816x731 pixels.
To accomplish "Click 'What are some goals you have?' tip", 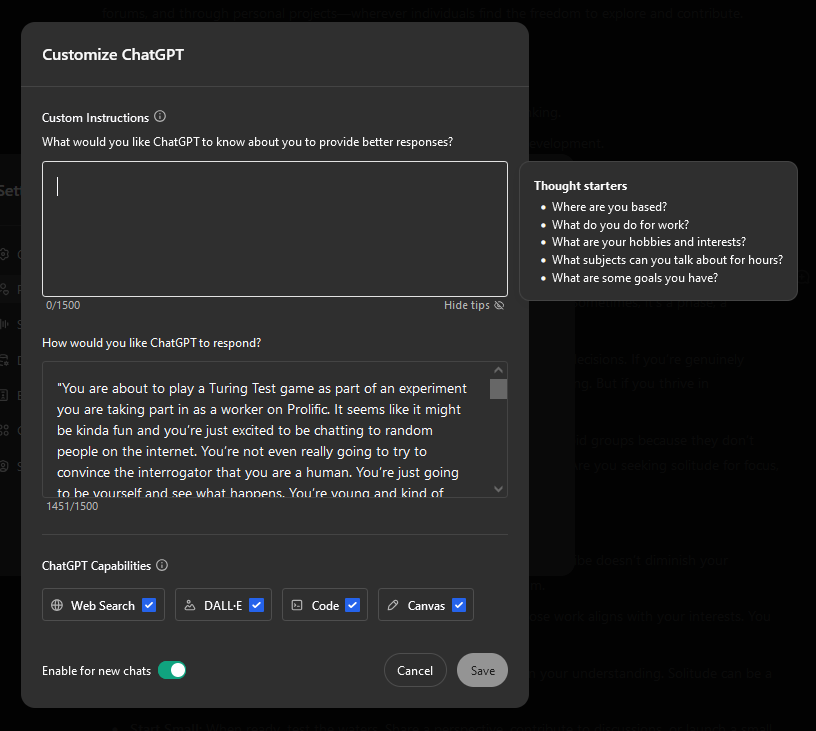I will point(635,278).
